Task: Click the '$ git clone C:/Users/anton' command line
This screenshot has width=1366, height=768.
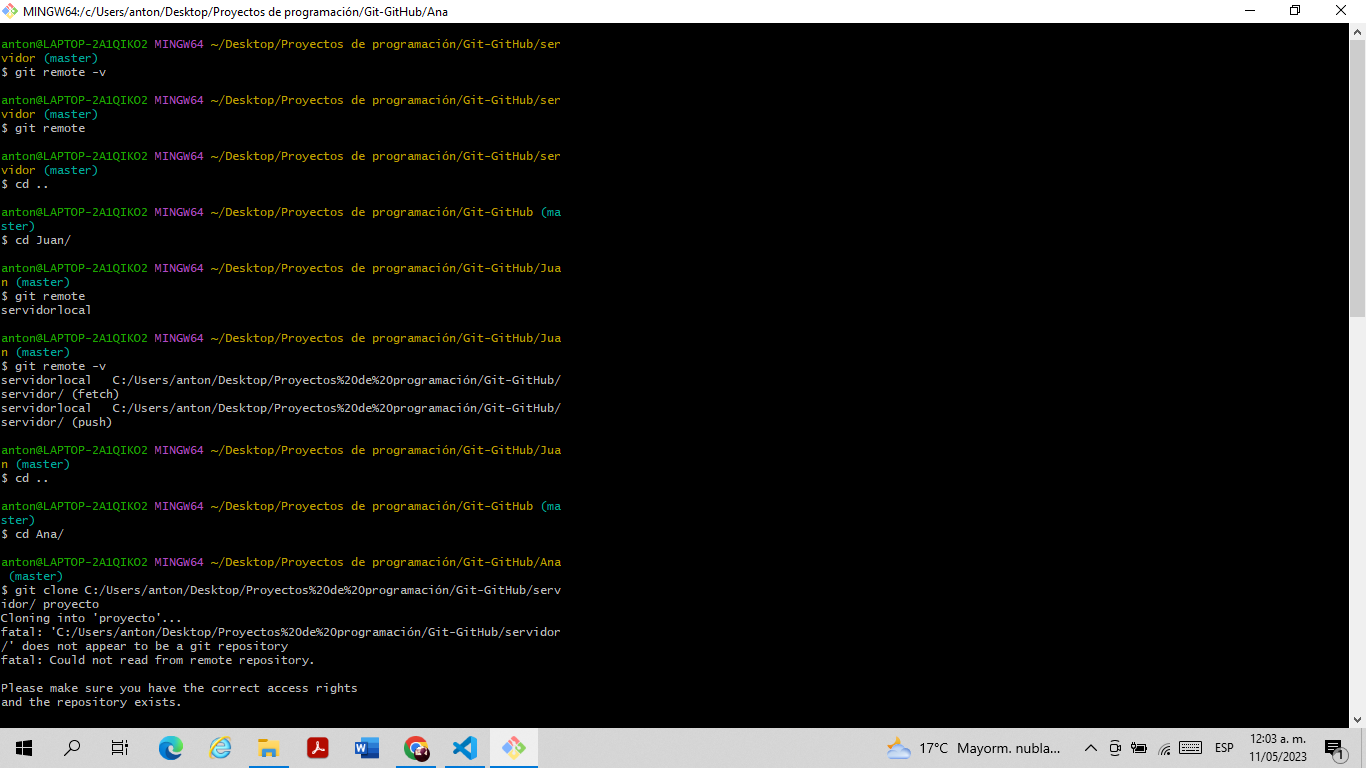Action: [x=281, y=590]
